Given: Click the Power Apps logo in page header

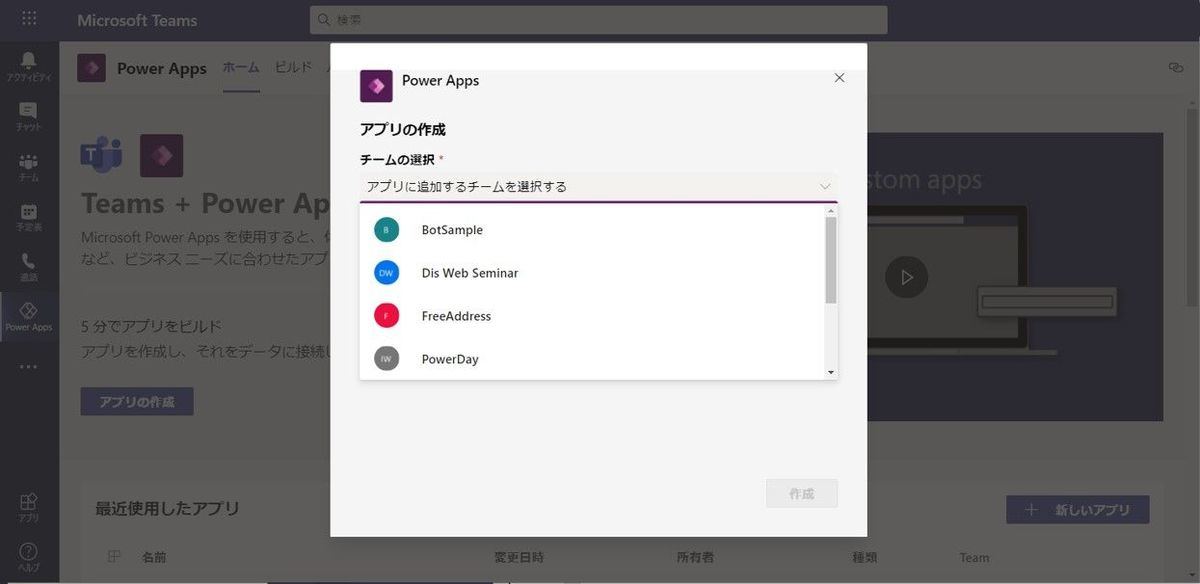Looking at the screenshot, I should [92, 68].
